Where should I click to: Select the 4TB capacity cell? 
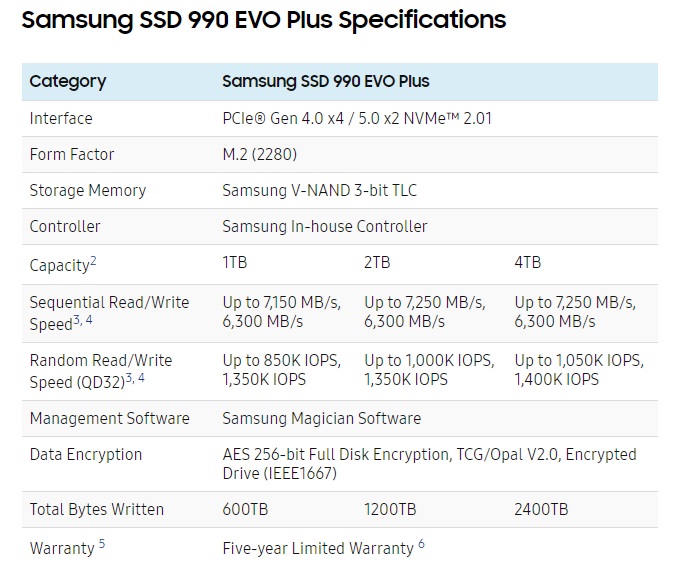pyautogui.click(x=527, y=263)
